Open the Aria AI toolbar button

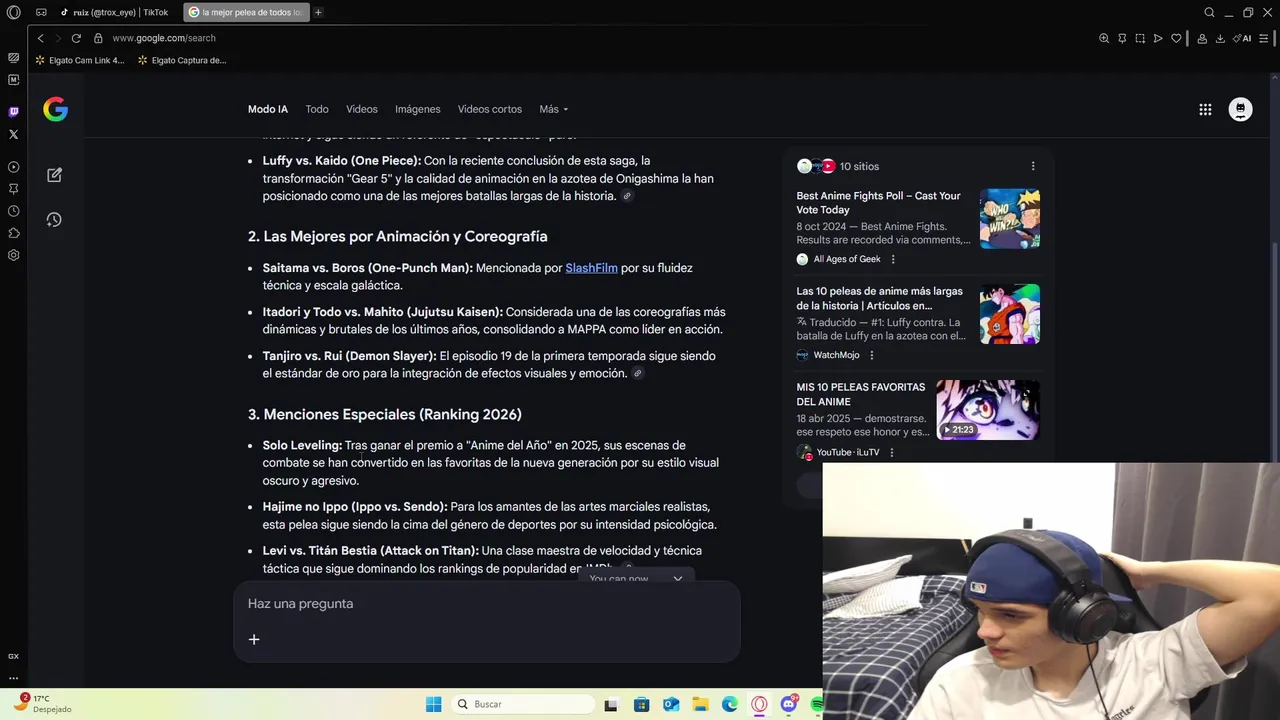tap(1244, 38)
